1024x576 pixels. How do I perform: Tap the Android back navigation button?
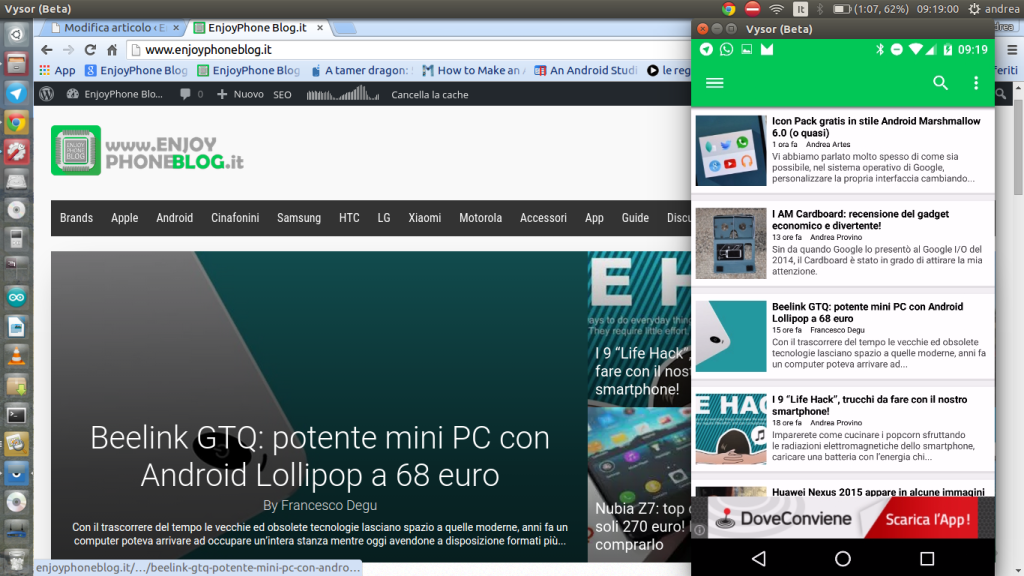pyautogui.click(x=759, y=558)
